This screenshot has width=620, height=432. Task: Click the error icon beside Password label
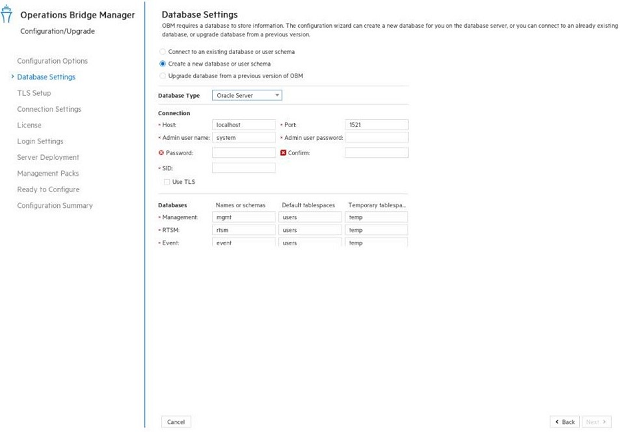(x=161, y=153)
